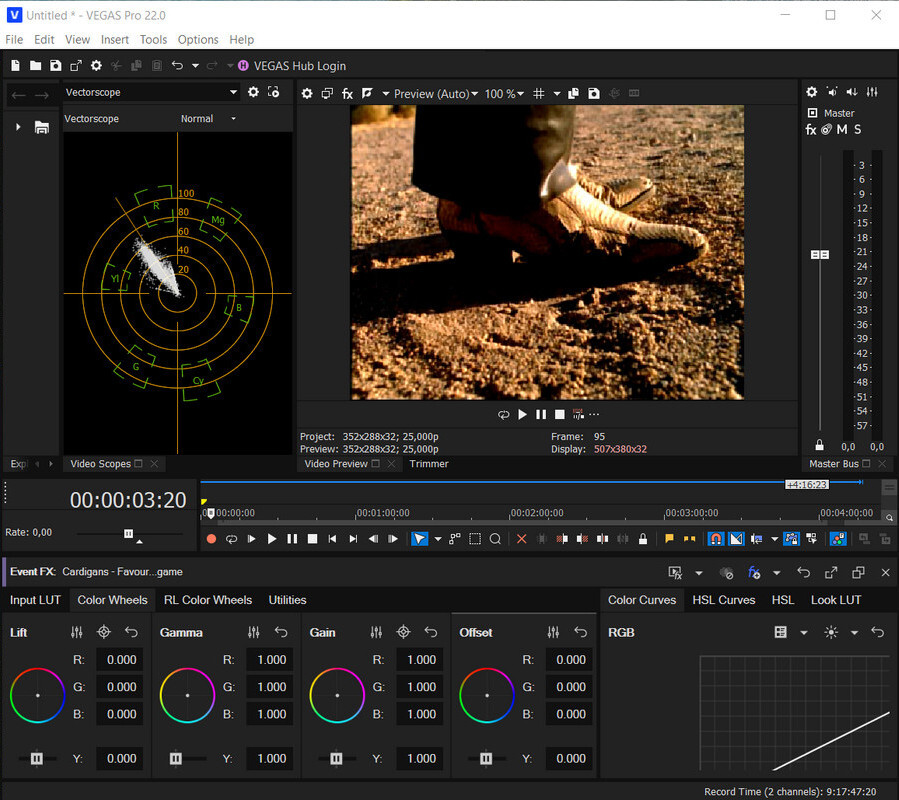This screenshot has height=800, width=899.
Task: Save preview snapshot to file
Action: point(594,93)
